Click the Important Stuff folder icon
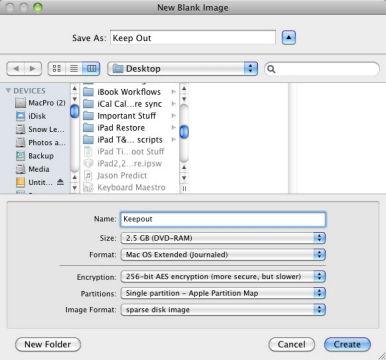This screenshot has height=360, width=386. [x=88, y=116]
